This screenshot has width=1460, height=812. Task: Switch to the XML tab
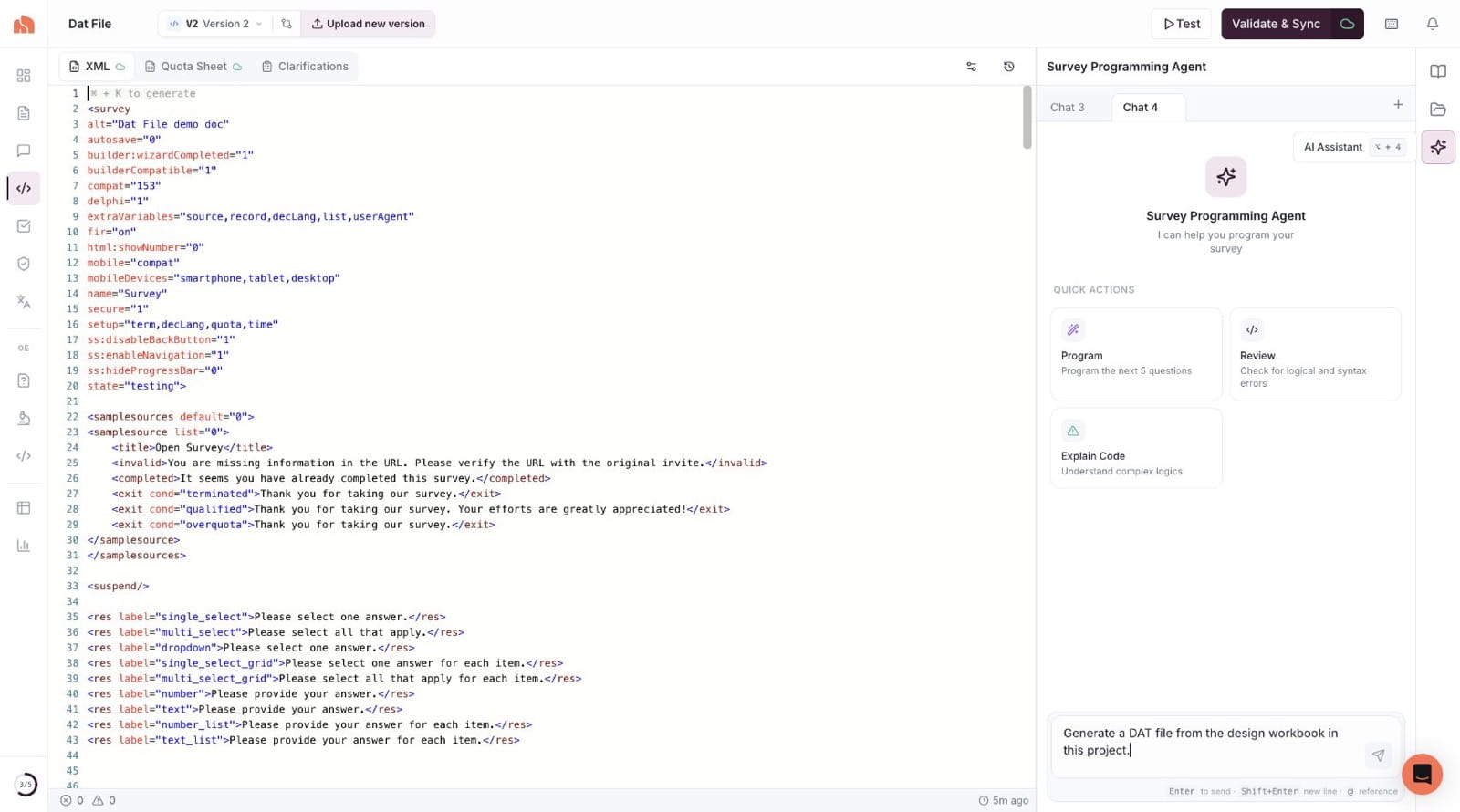click(x=97, y=67)
